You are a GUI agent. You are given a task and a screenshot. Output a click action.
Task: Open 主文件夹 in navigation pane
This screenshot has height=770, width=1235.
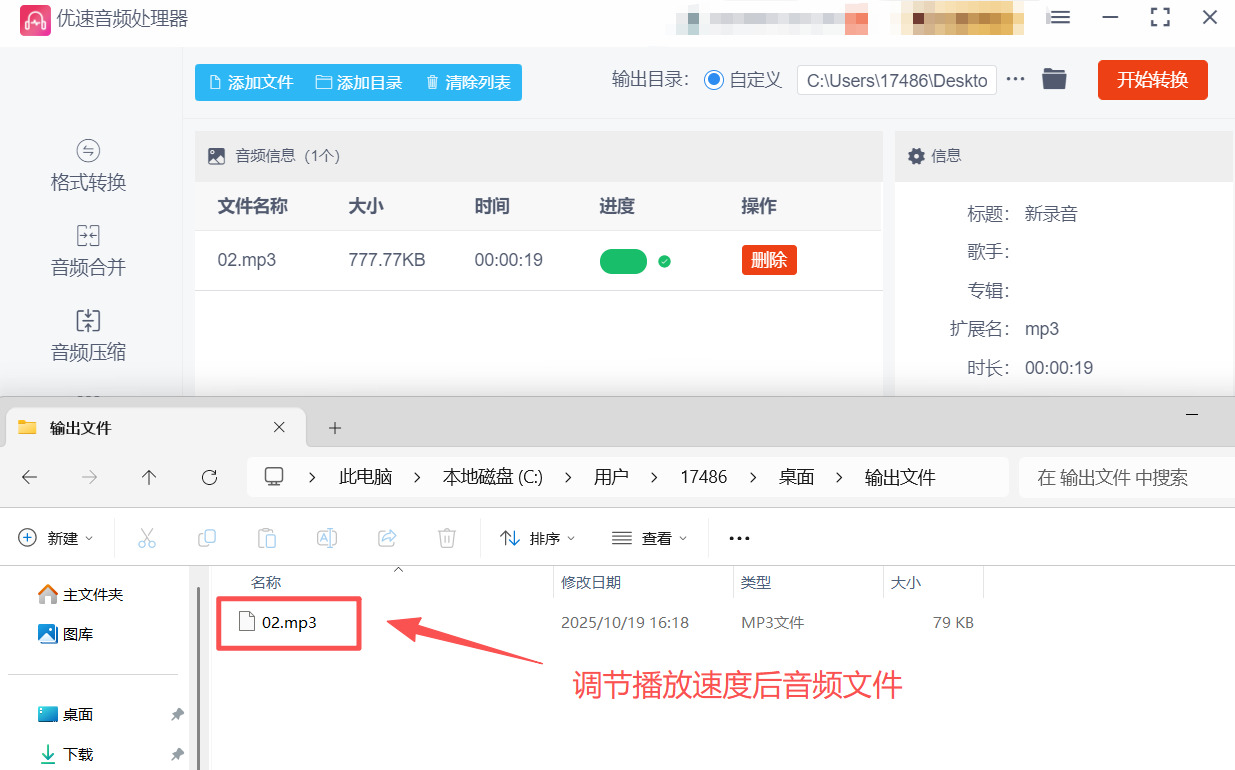(81, 594)
